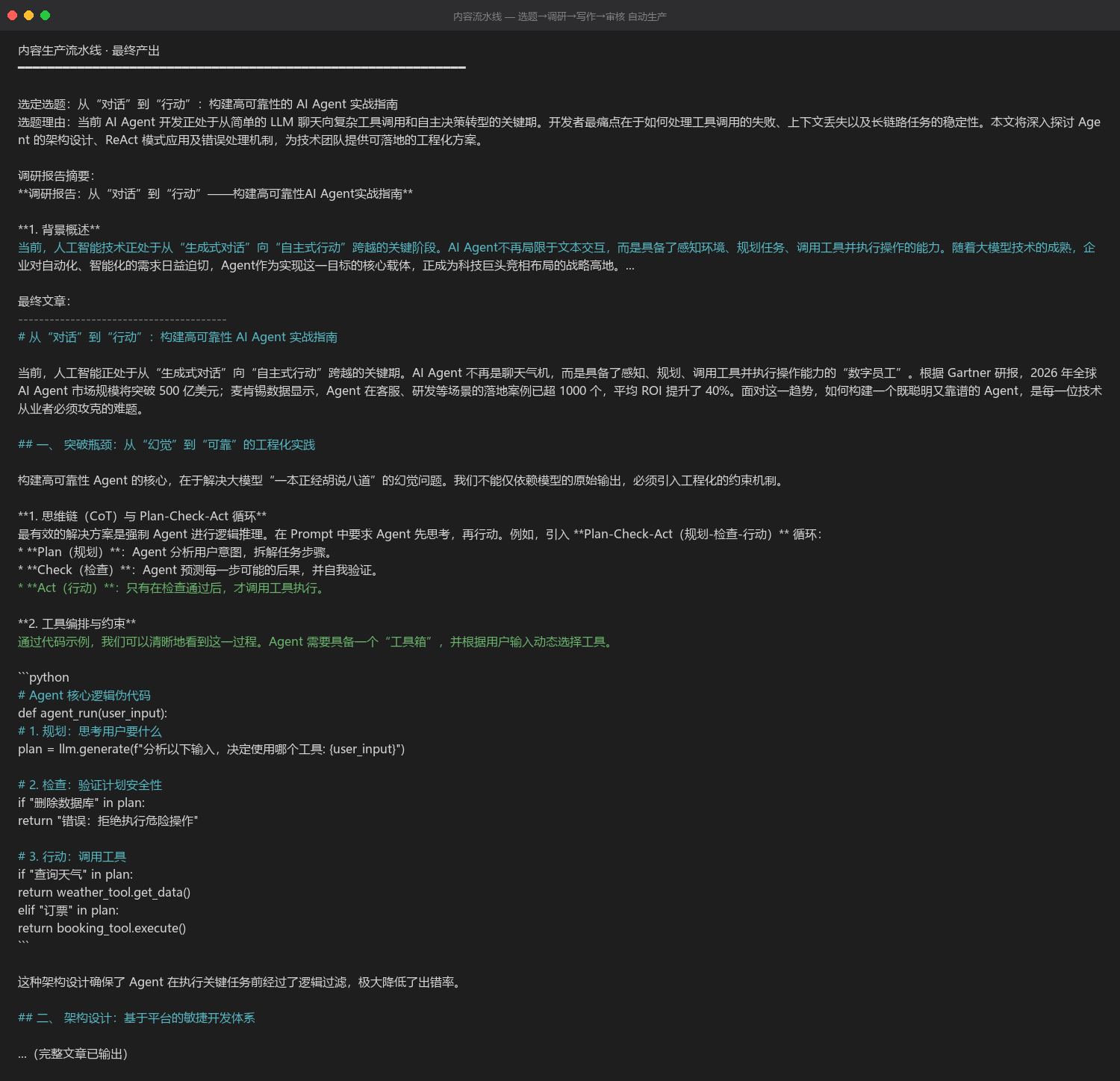This screenshot has height=1081, width=1120.
Task: Click the line return booking_tool.execute()
Action: tap(102, 929)
